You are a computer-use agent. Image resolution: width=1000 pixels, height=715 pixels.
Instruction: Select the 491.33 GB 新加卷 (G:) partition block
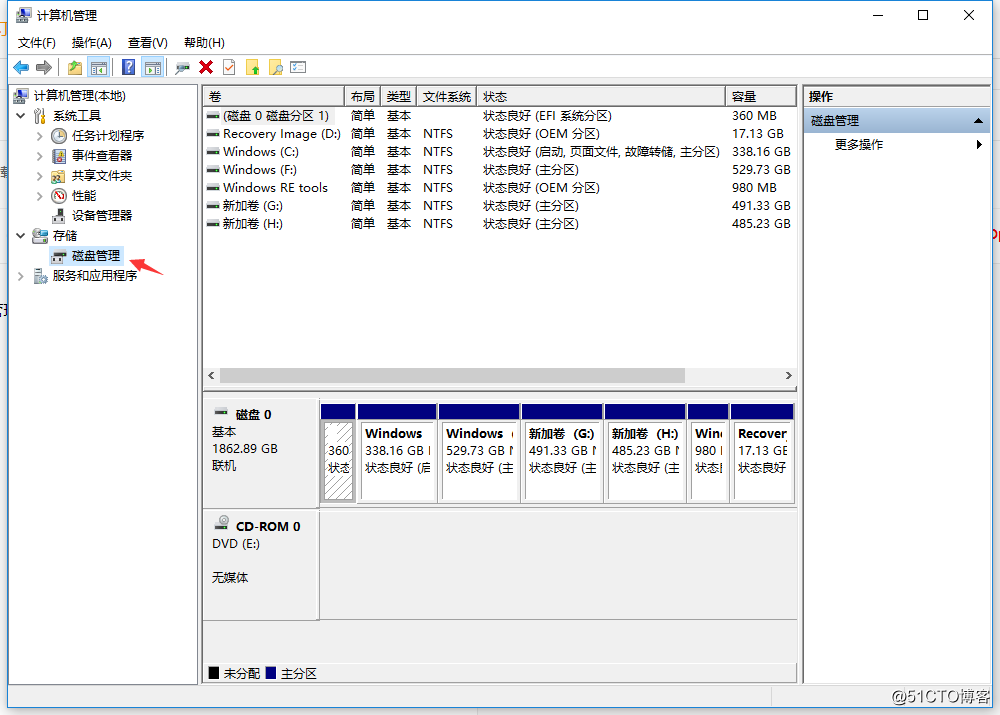point(562,453)
